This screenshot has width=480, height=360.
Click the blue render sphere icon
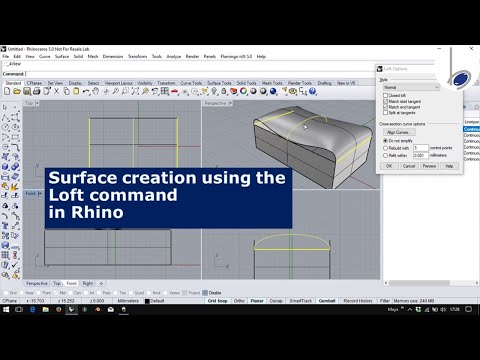point(273,91)
